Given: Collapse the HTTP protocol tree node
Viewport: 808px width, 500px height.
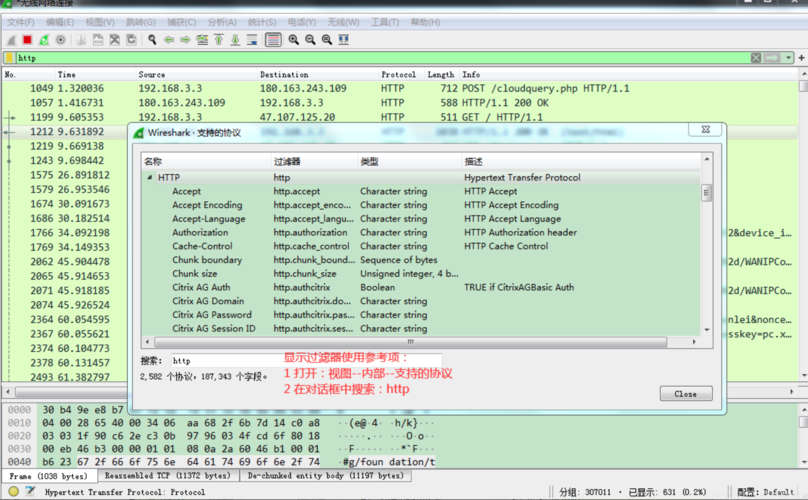Looking at the screenshot, I should pos(149,177).
